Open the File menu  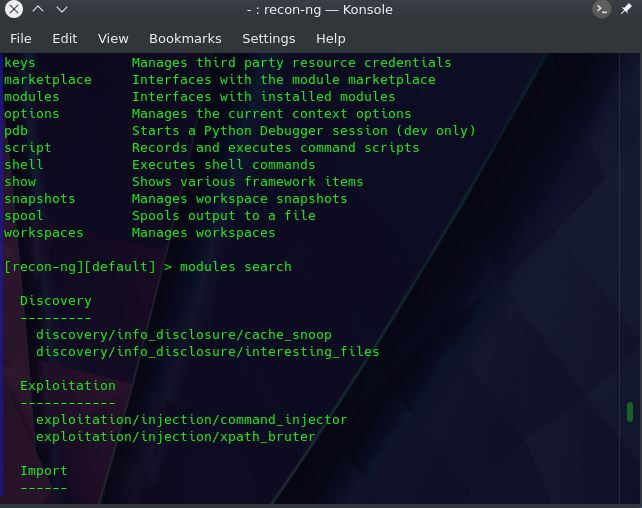[20, 38]
